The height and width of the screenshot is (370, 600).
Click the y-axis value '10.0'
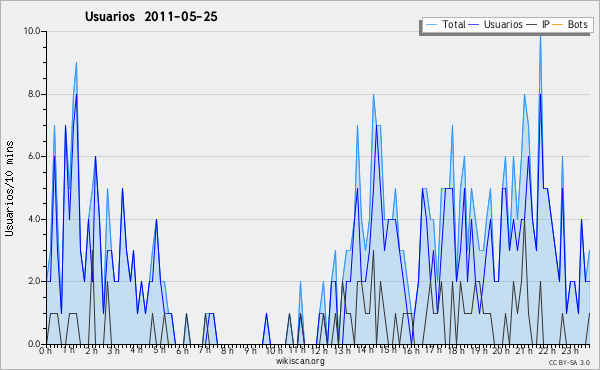(x=32, y=31)
